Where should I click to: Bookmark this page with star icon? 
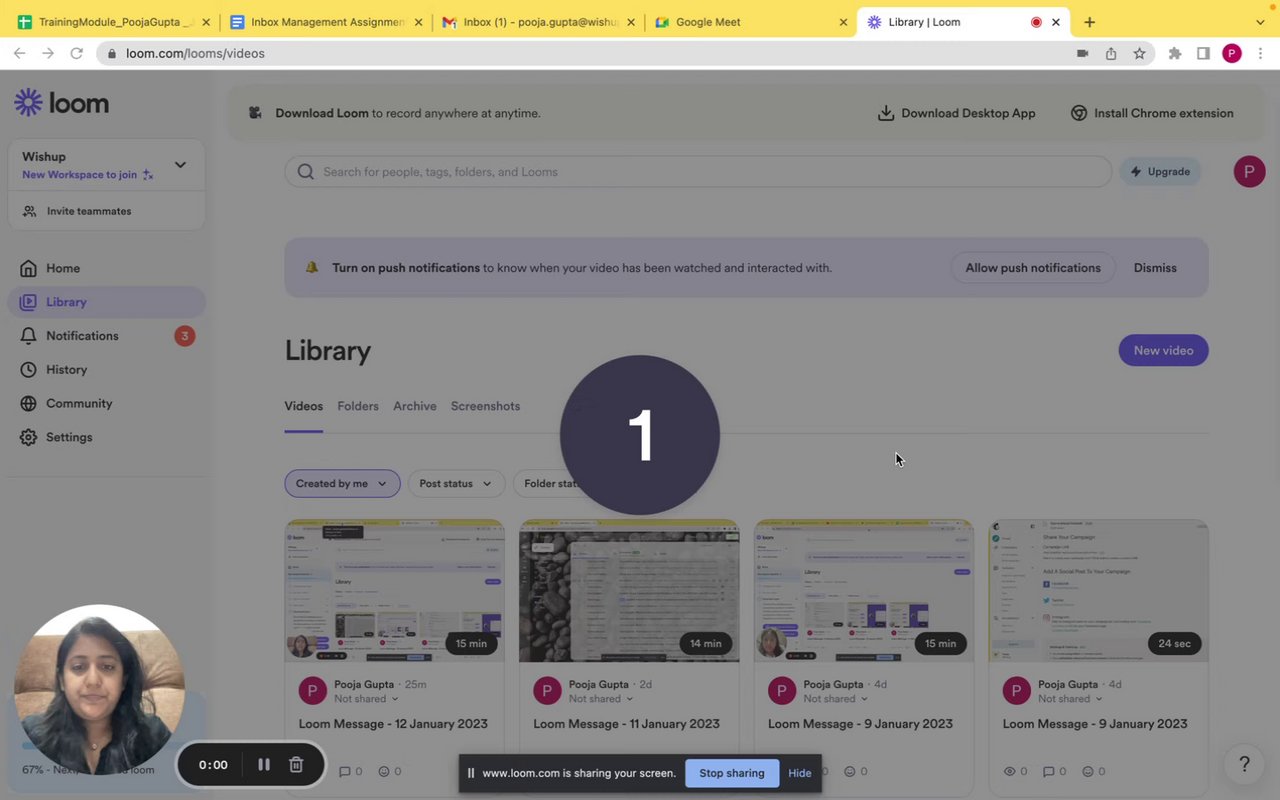pos(1139,53)
